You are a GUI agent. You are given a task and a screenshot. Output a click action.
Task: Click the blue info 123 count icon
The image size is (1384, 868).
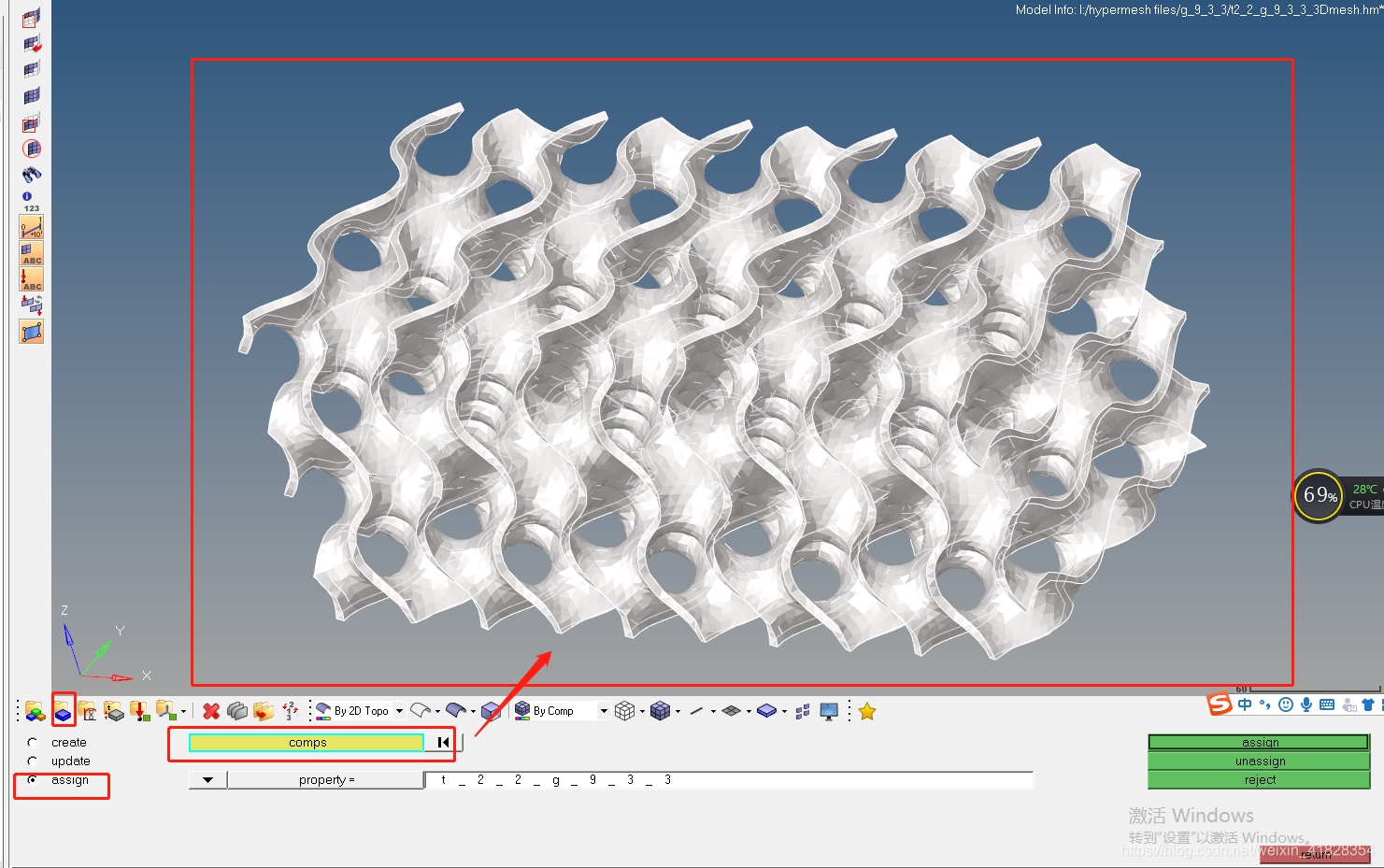[x=31, y=201]
